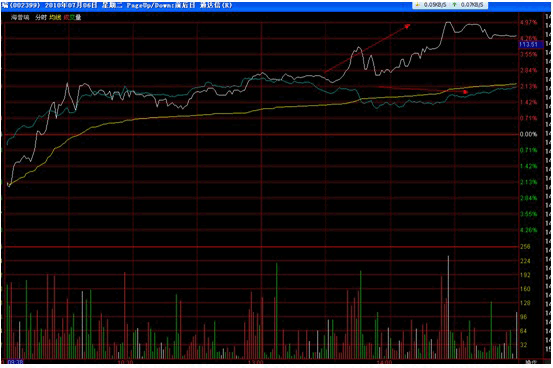Click the 0.00% baseline axis label
This screenshot has height=368, width=553.
point(528,134)
